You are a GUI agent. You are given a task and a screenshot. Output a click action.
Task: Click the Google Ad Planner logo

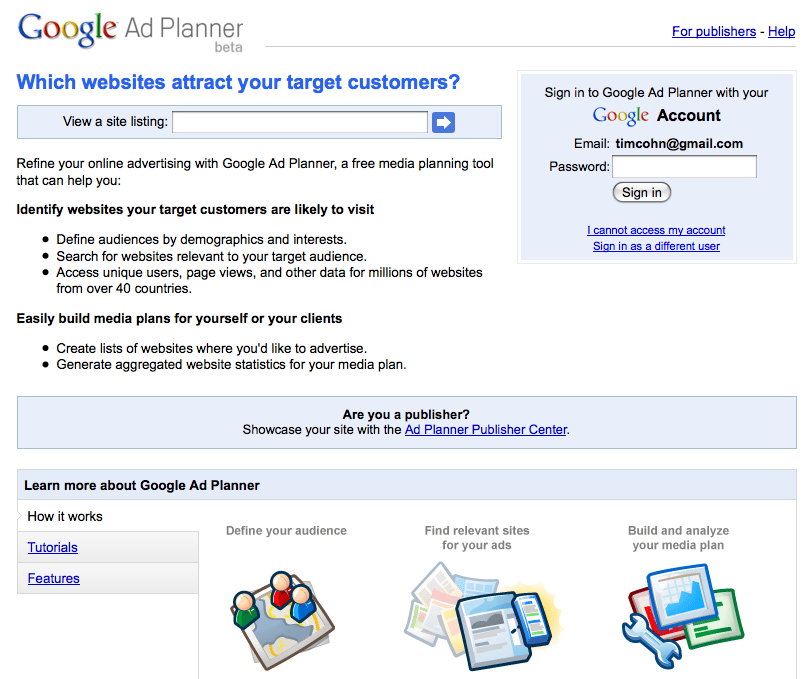[131, 30]
